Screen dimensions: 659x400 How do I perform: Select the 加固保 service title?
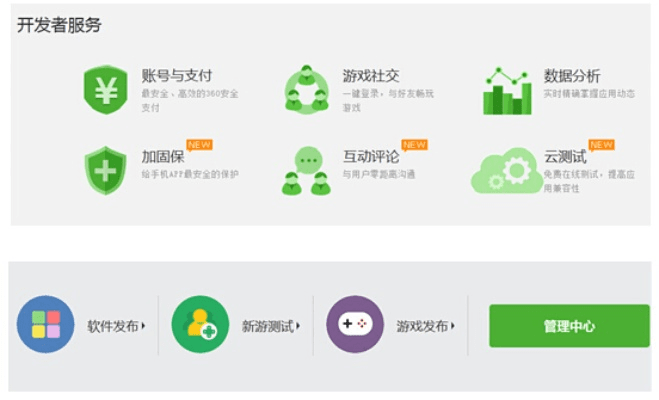tap(163, 157)
